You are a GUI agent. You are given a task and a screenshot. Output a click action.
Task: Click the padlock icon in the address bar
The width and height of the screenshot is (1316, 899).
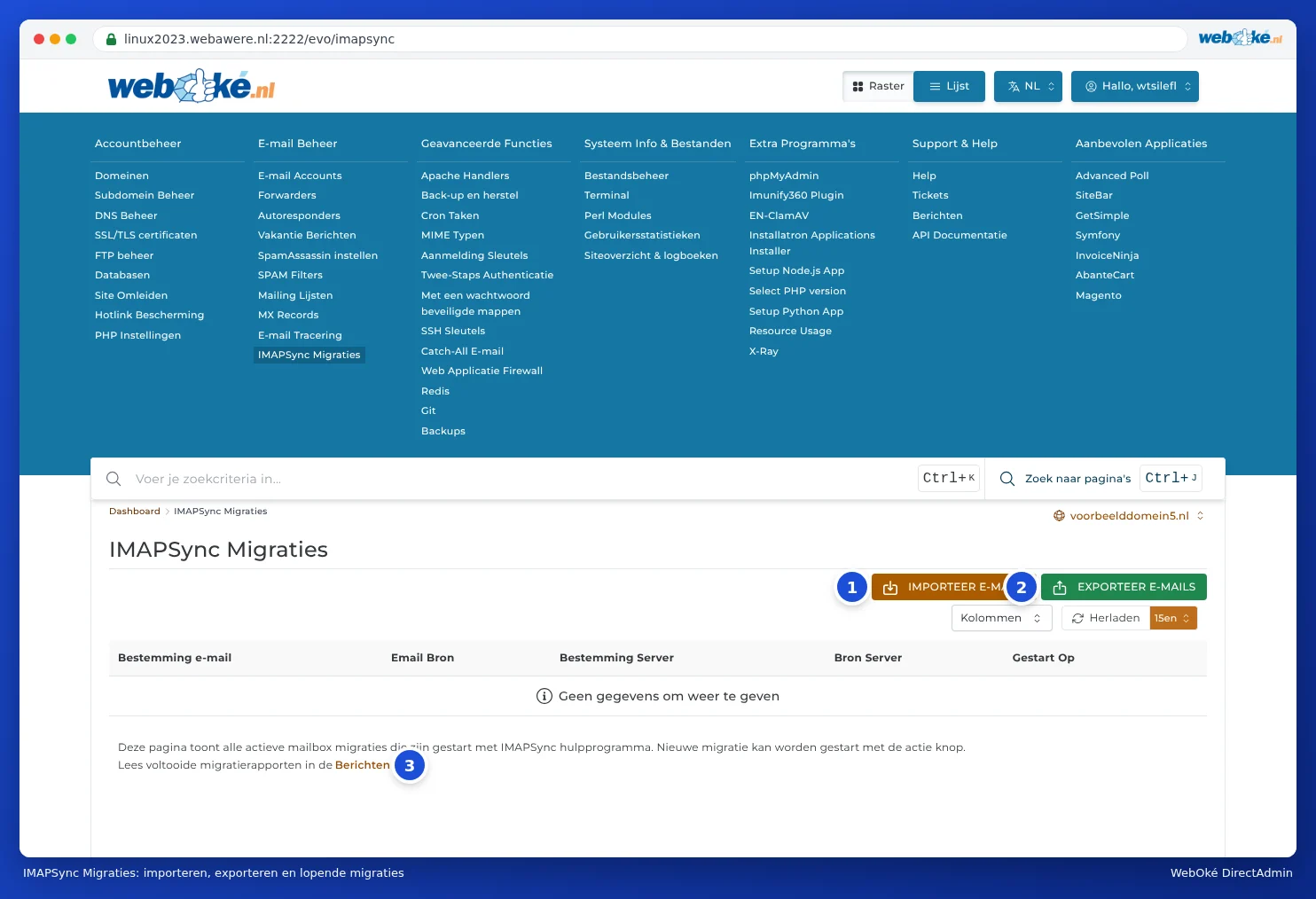(x=112, y=39)
